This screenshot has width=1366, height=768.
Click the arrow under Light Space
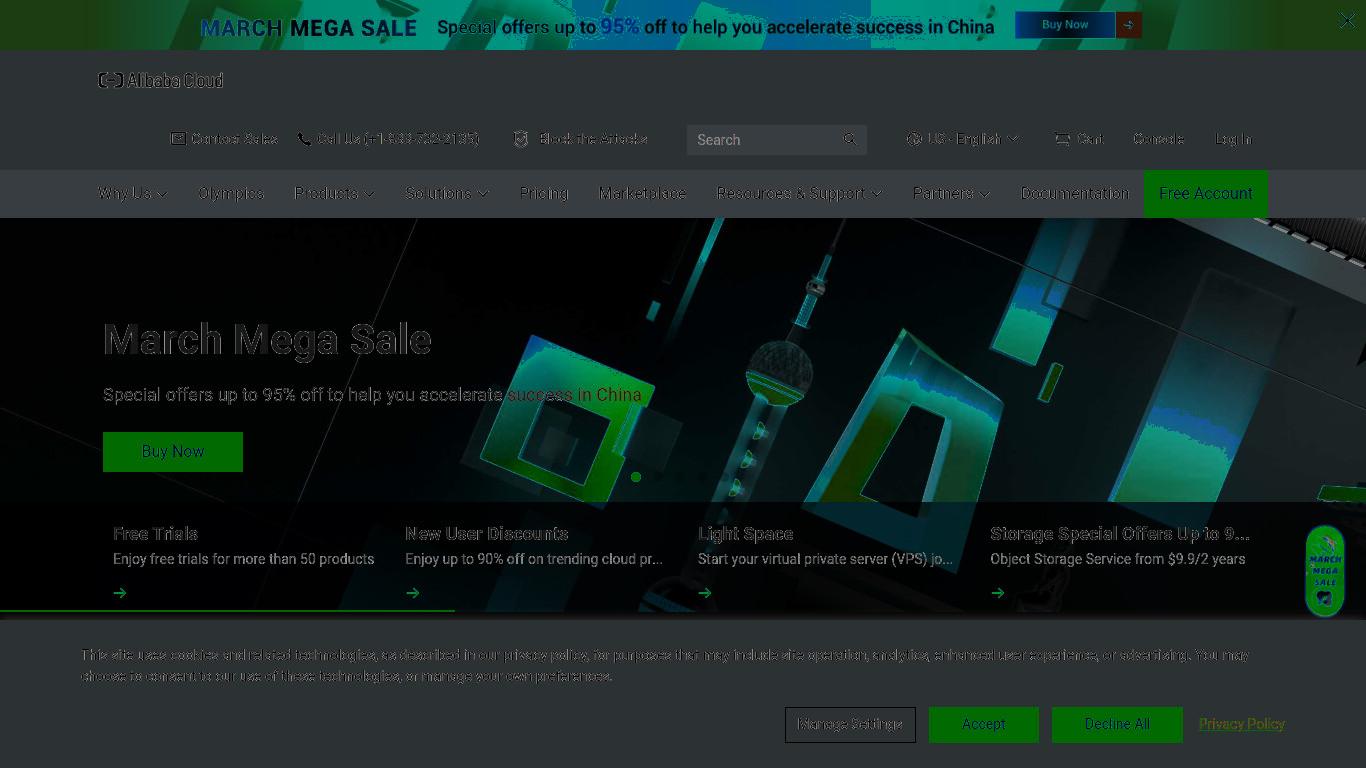(x=705, y=593)
